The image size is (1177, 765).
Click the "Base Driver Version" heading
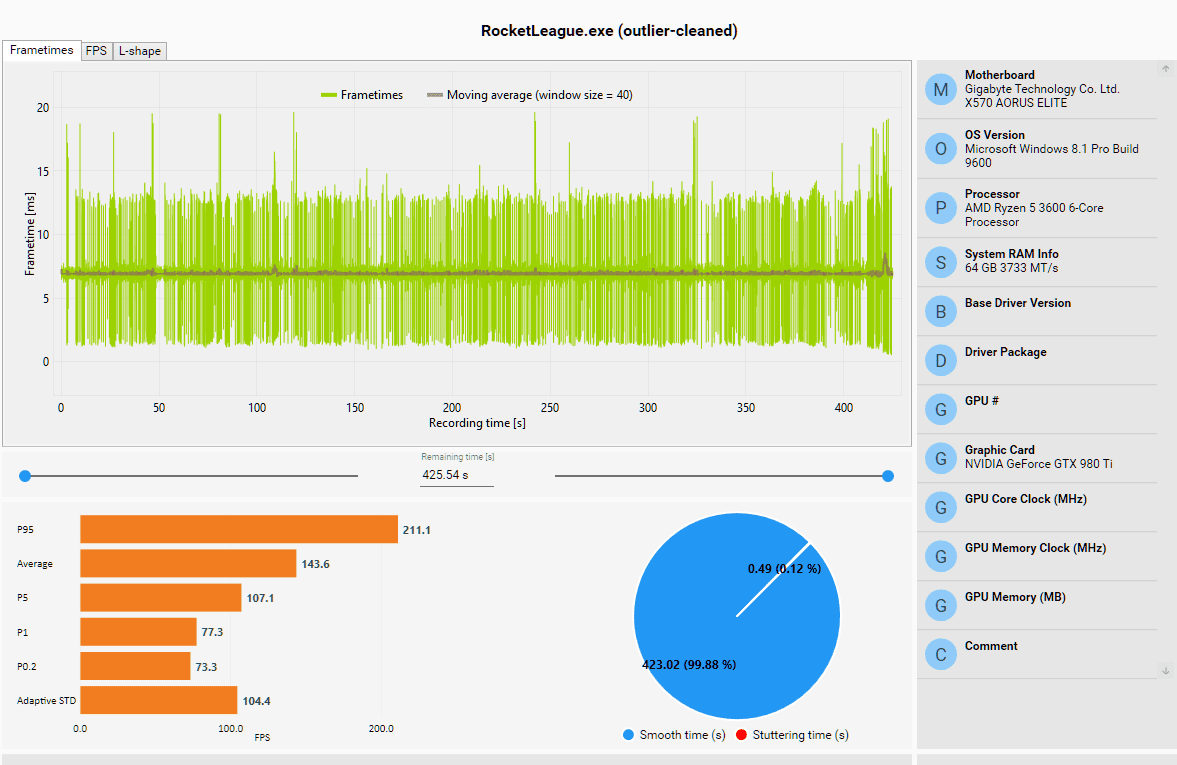tap(1018, 303)
